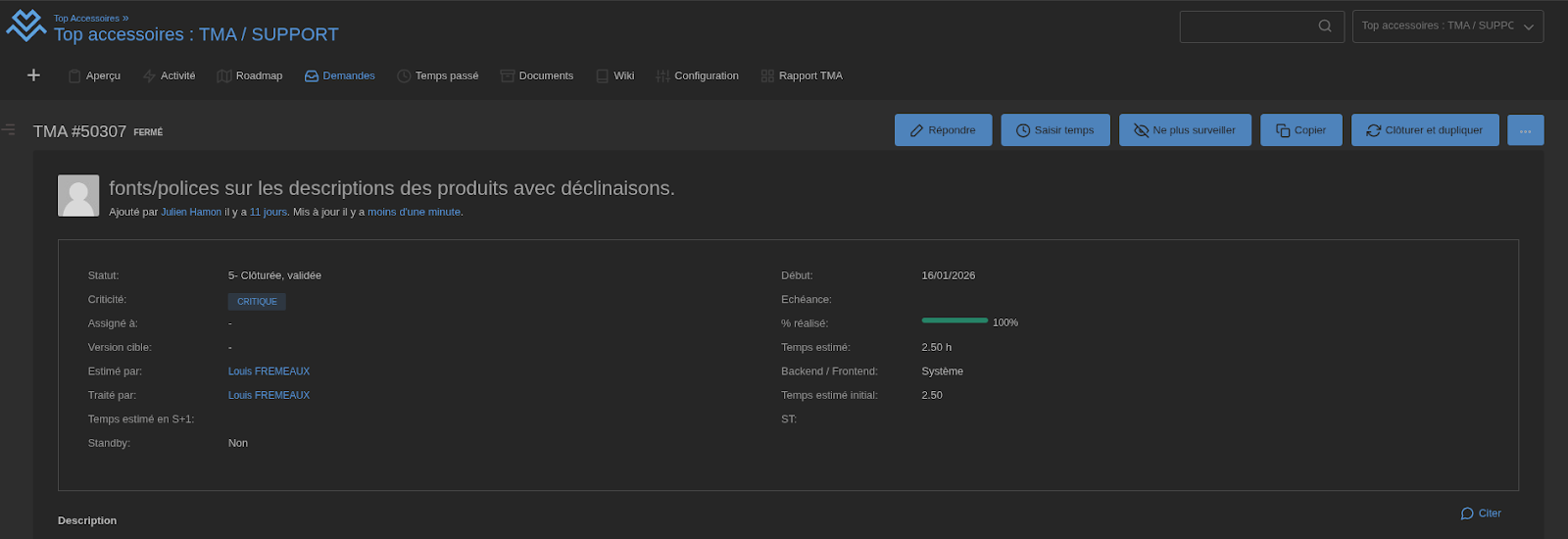Click the plus quick-add icon
The width and height of the screenshot is (1568, 539).
pyautogui.click(x=33, y=75)
